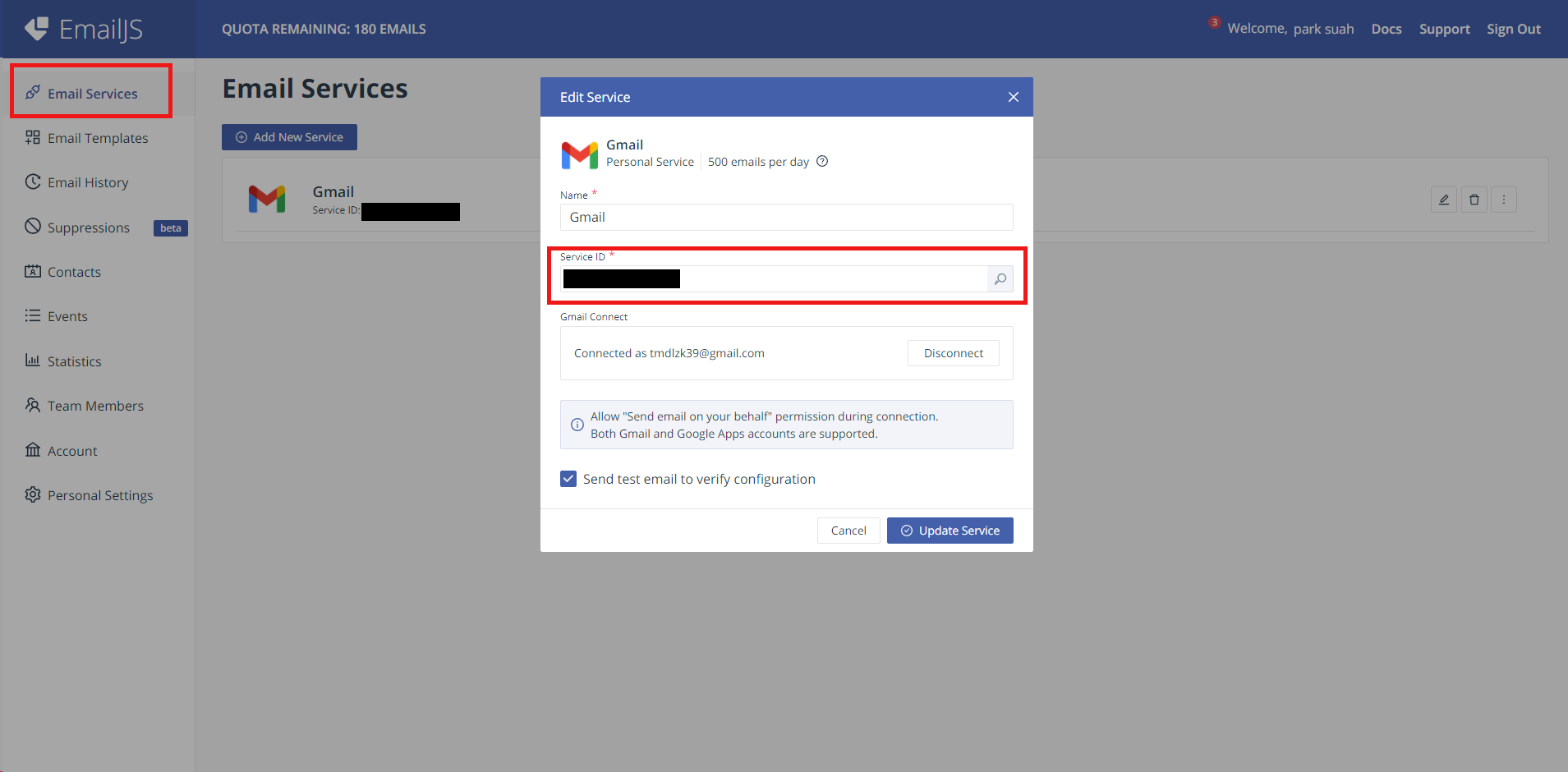The width and height of the screenshot is (1568, 772).
Task: Click the Contacts card icon
Action: (33, 271)
